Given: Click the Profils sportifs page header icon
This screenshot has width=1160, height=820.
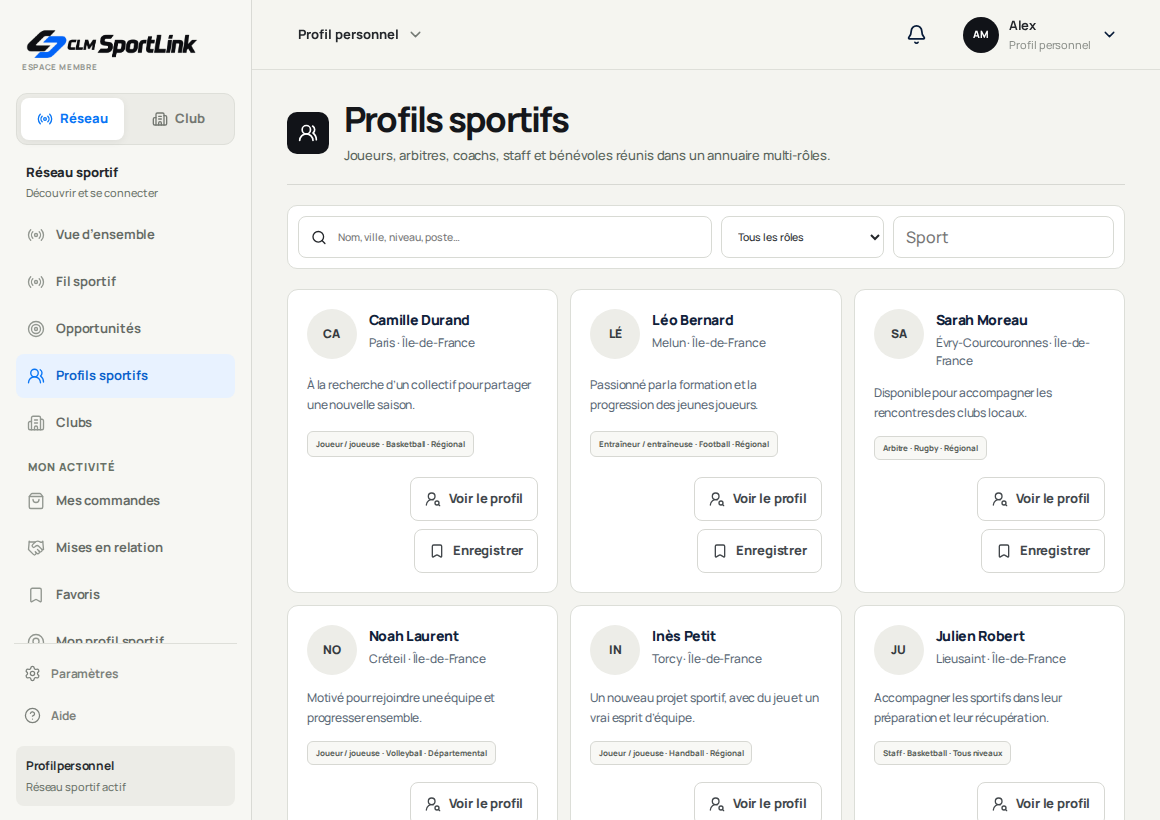Looking at the screenshot, I should point(308,133).
